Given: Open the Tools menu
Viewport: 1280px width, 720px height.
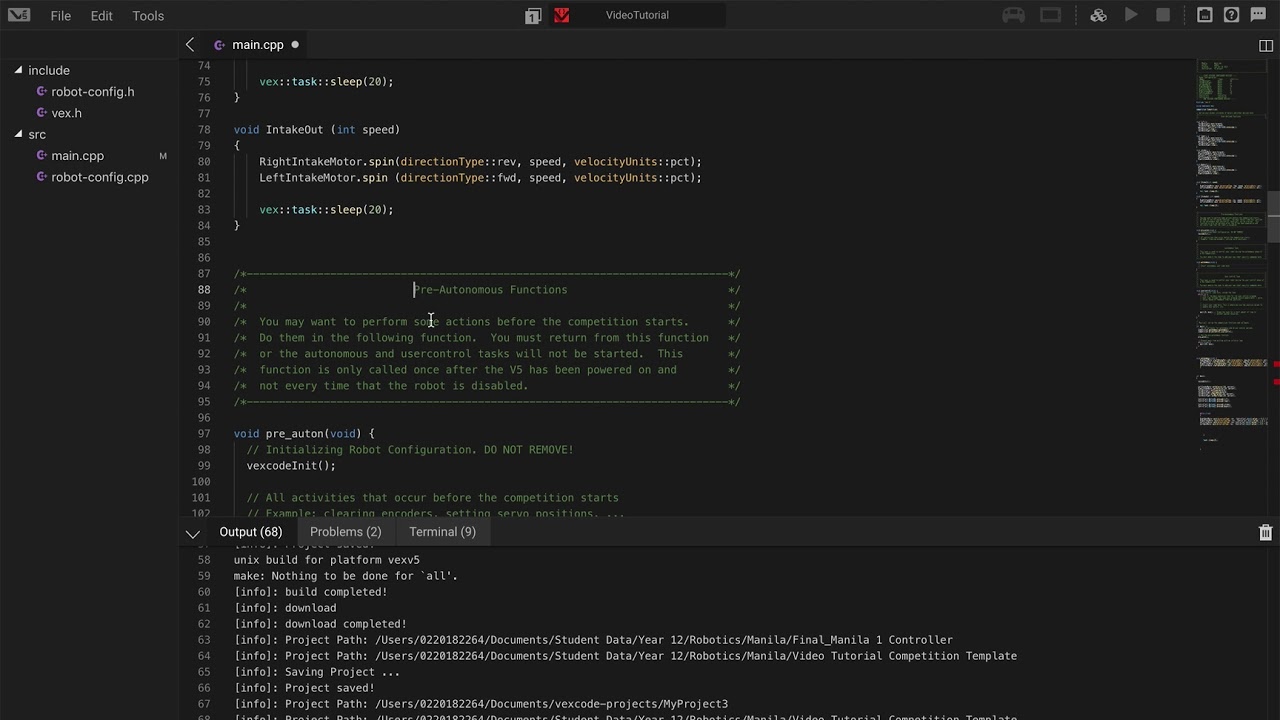Looking at the screenshot, I should (148, 16).
